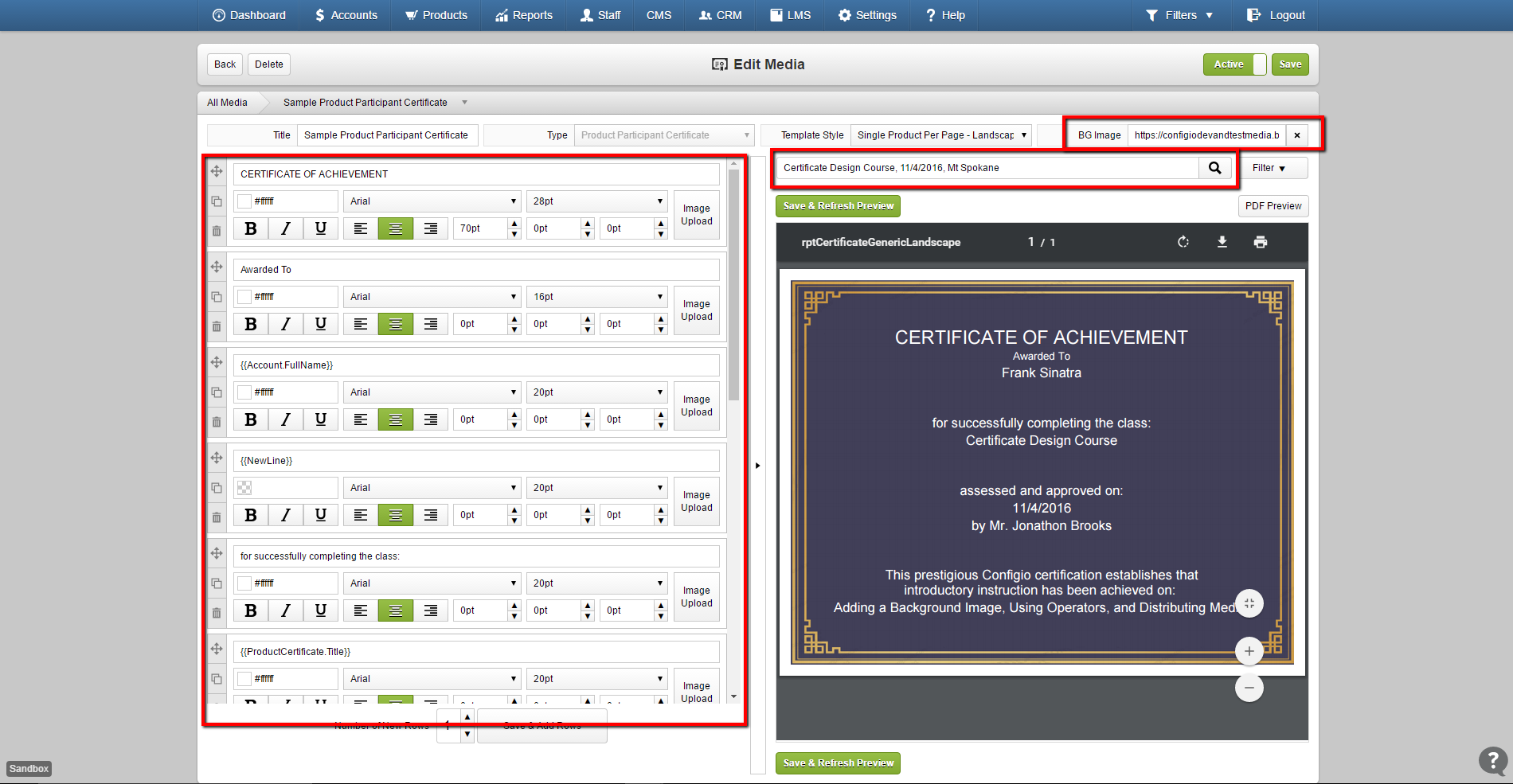Expand the Sample Product Participant Certificate breadcrumb dropdown

coord(464,103)
